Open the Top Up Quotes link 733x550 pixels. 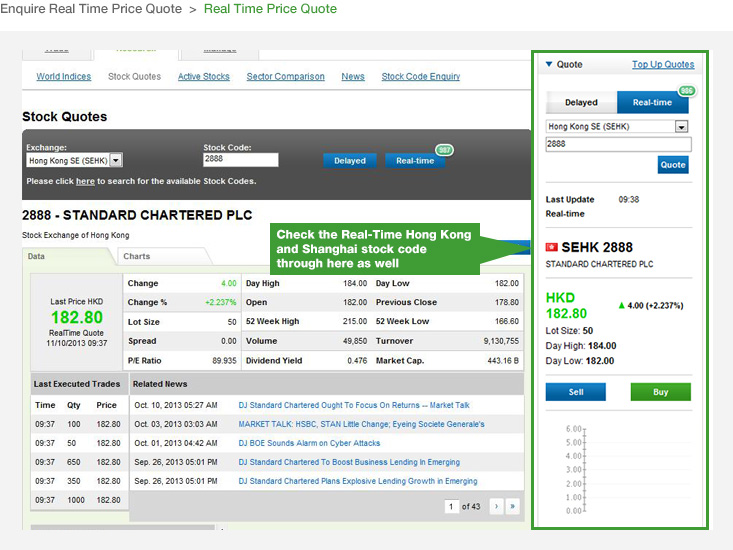[663, 64]
